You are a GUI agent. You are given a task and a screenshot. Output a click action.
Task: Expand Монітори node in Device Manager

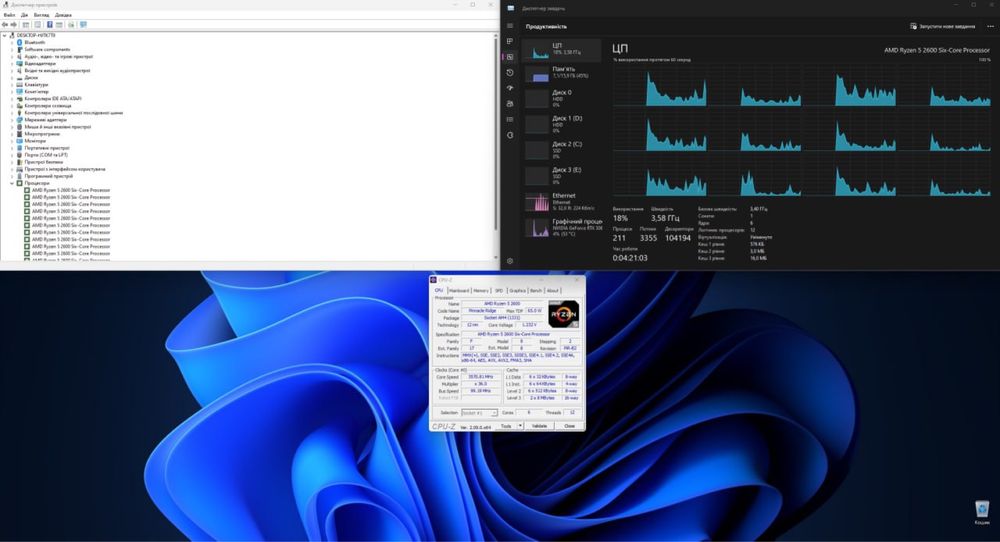(x=12, y=141)
